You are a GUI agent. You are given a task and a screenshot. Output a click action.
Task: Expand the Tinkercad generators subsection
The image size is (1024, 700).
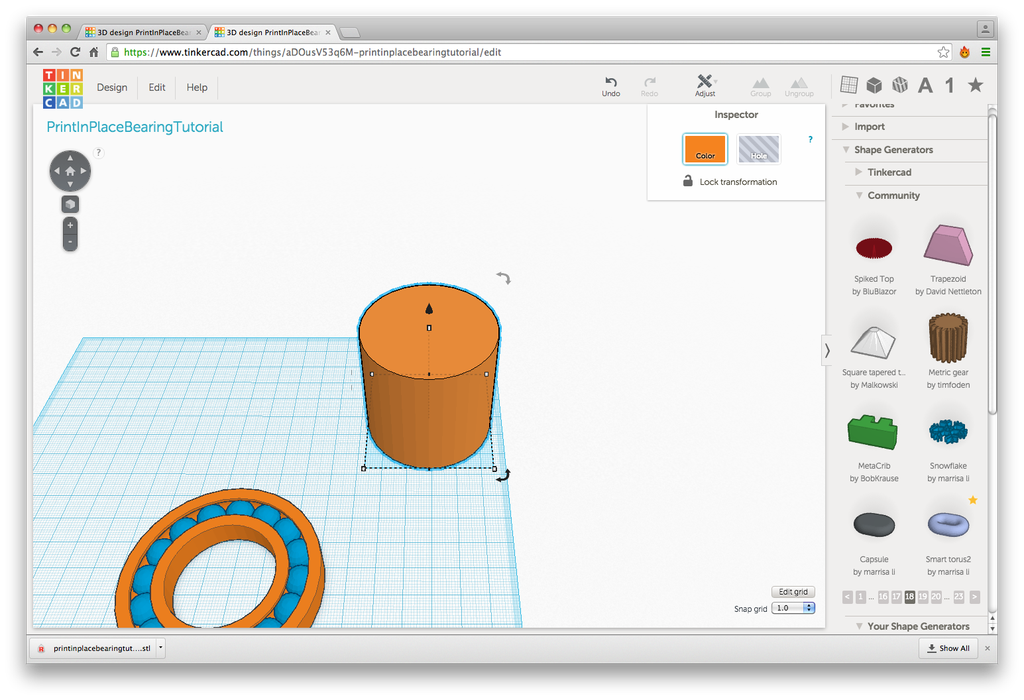coord(859,172)
